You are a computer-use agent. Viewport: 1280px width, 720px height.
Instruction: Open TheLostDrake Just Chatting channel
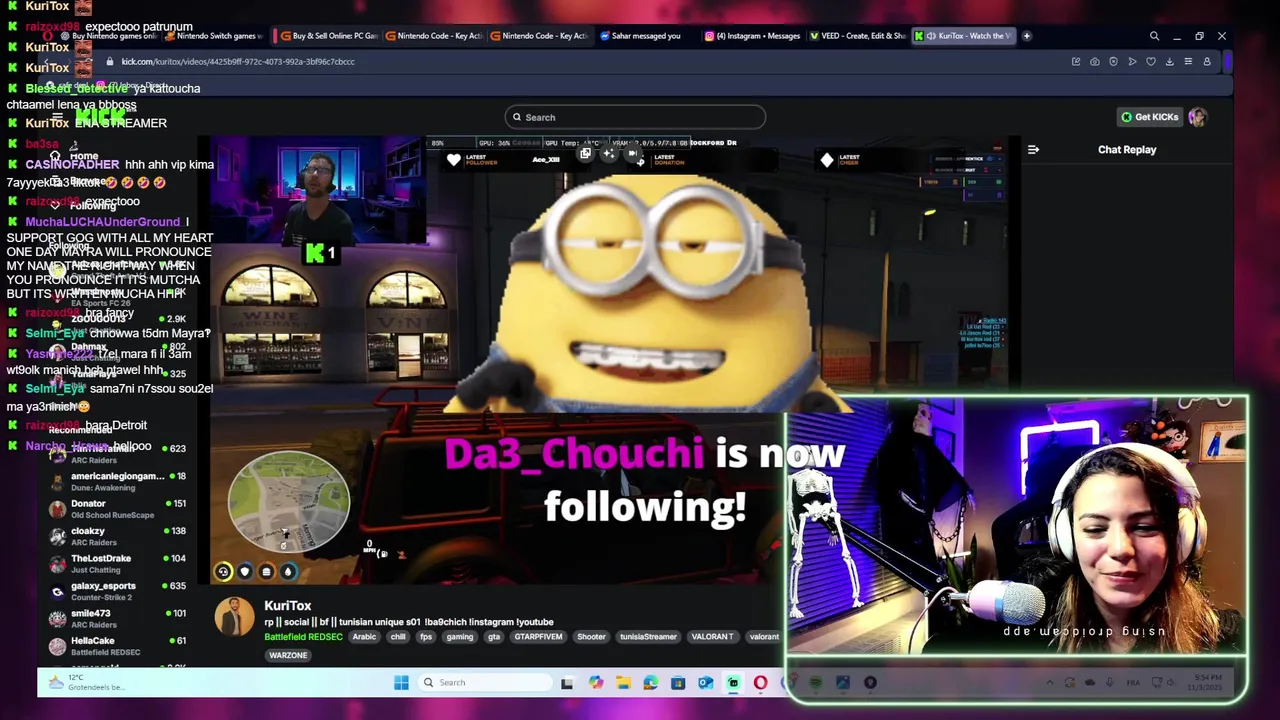click(118, 564)
